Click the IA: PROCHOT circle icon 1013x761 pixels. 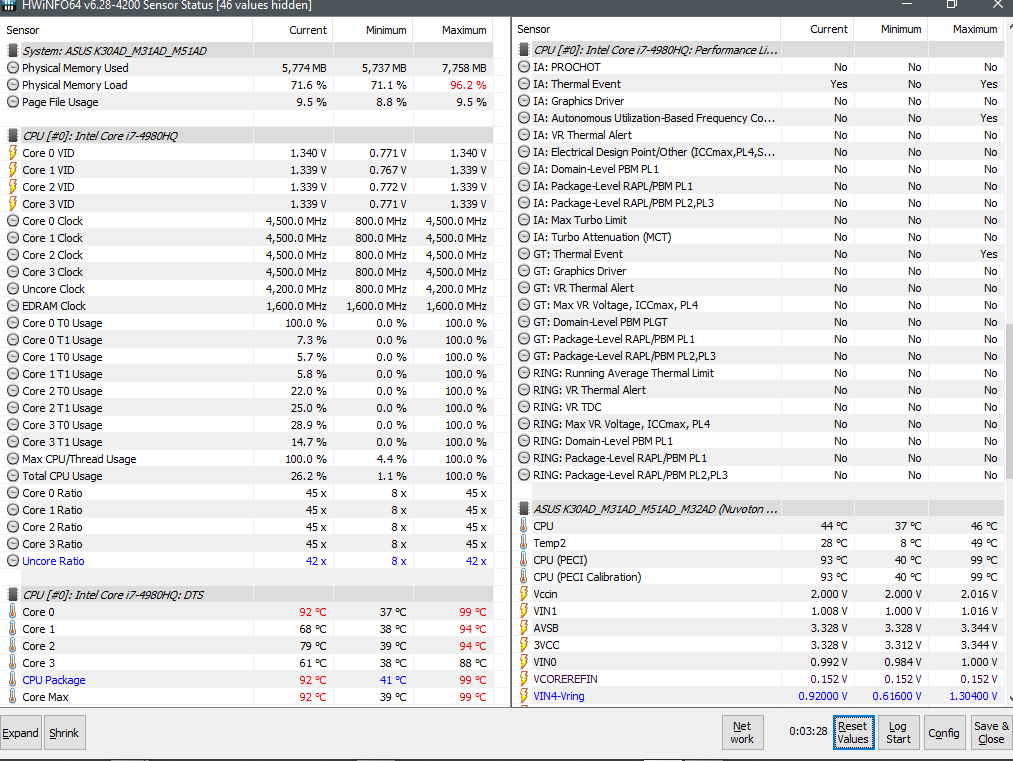pos(524,67)
